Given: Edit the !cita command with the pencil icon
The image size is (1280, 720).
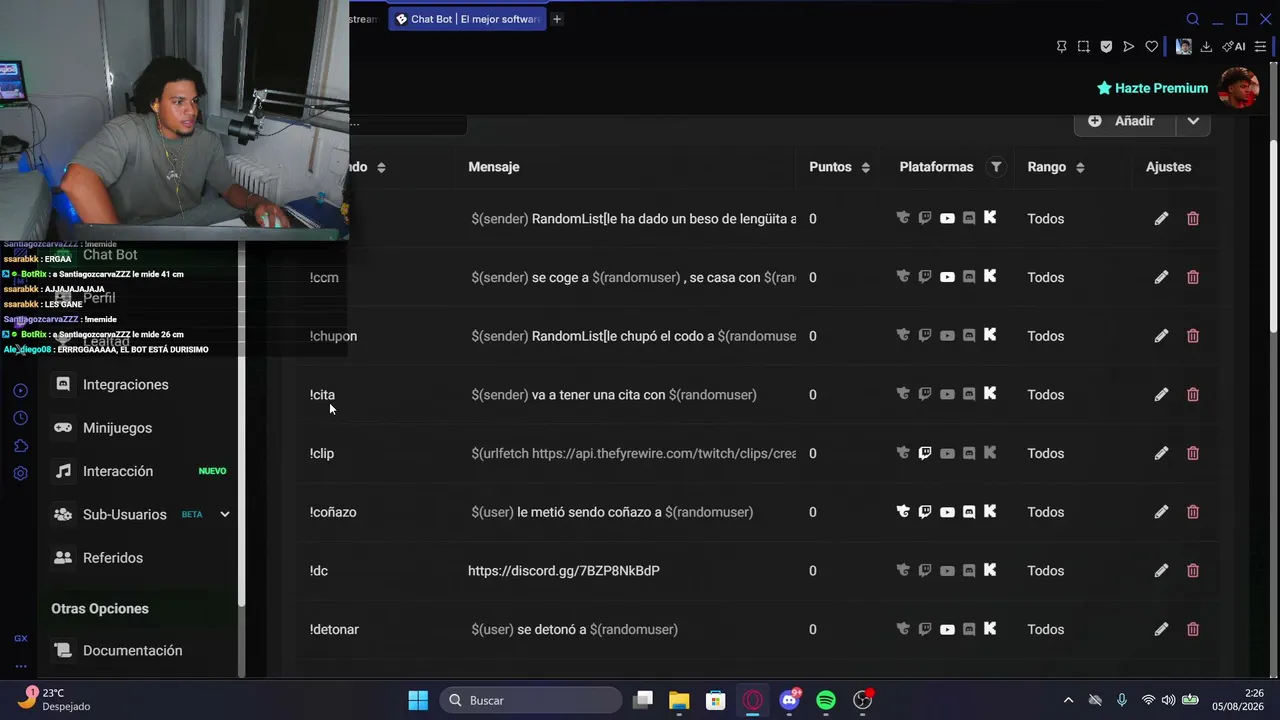Looking at the screenshot, I should 1161,395.
